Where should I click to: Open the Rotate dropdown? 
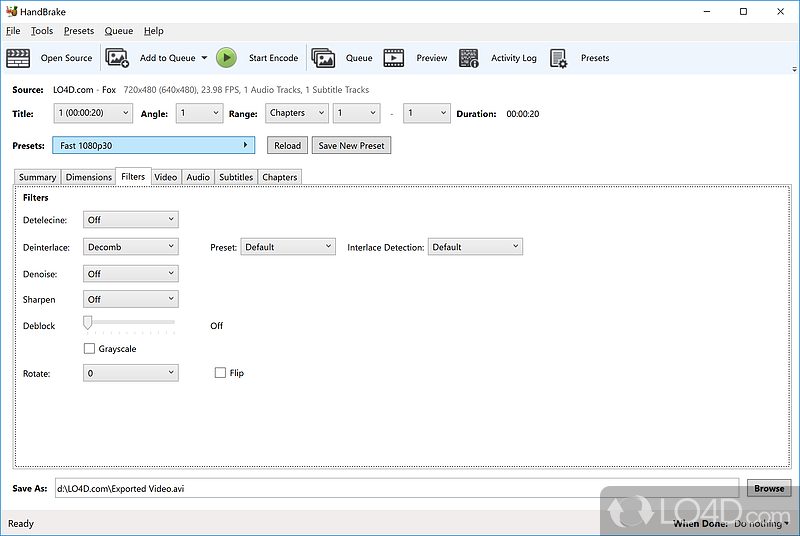click(131, 373)
